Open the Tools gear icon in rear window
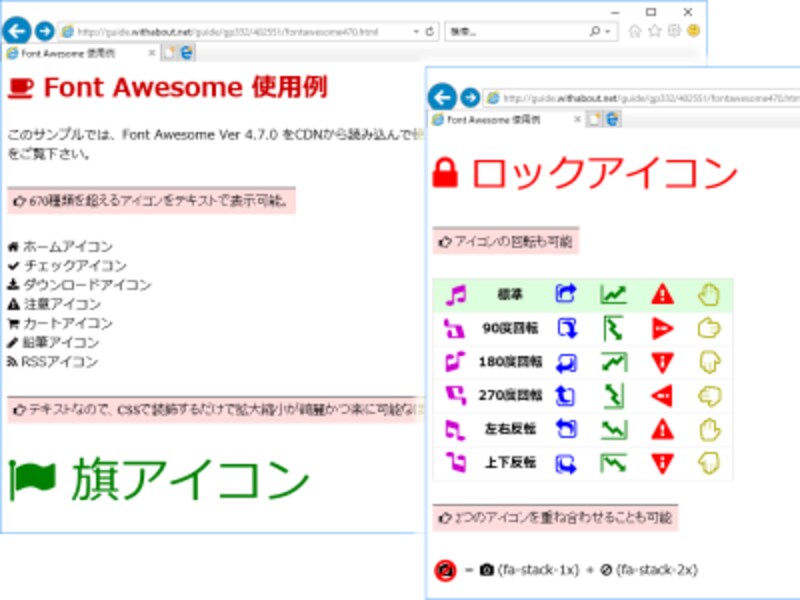This screenshot has height=600, width=800. pos(674,32)
